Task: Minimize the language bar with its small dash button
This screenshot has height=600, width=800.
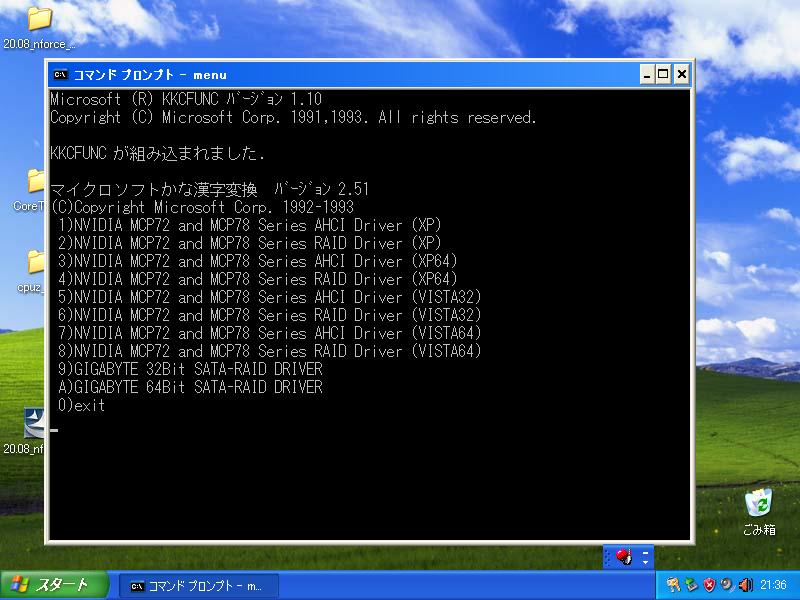Action: pos(645,552)
